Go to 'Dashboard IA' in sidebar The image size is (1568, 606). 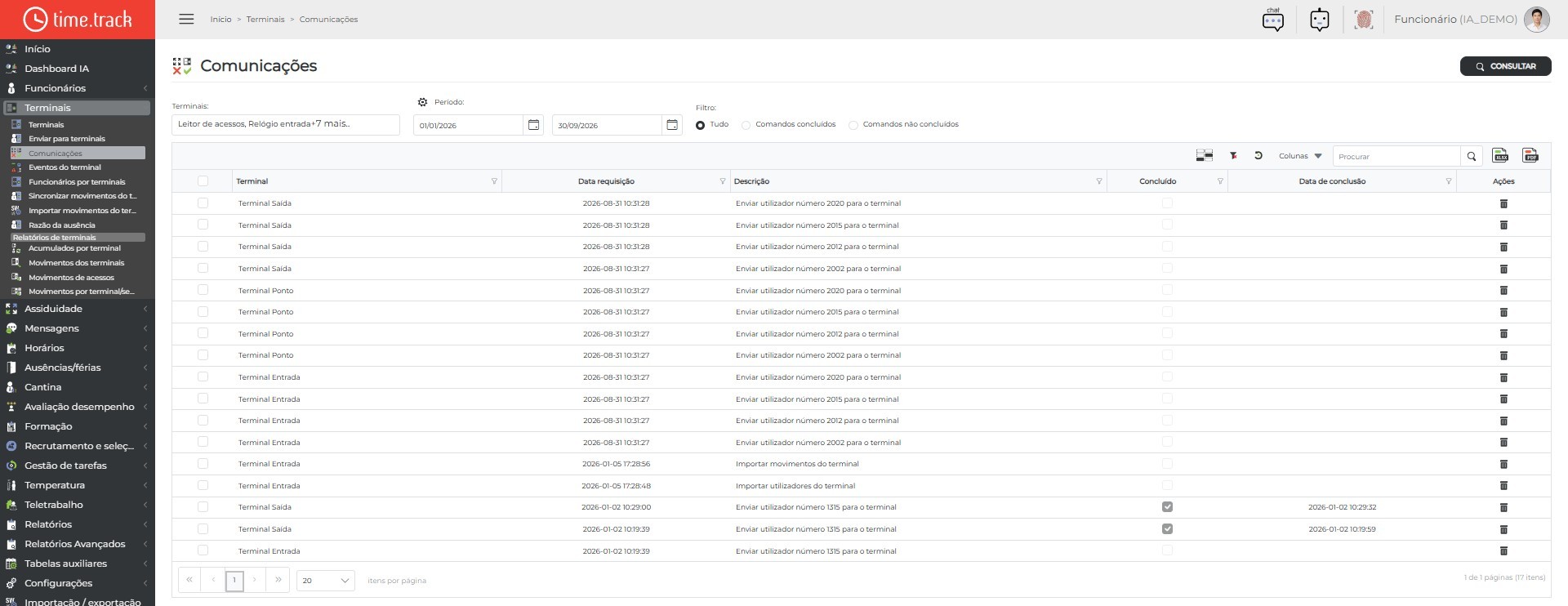click(x=56, y=69)
